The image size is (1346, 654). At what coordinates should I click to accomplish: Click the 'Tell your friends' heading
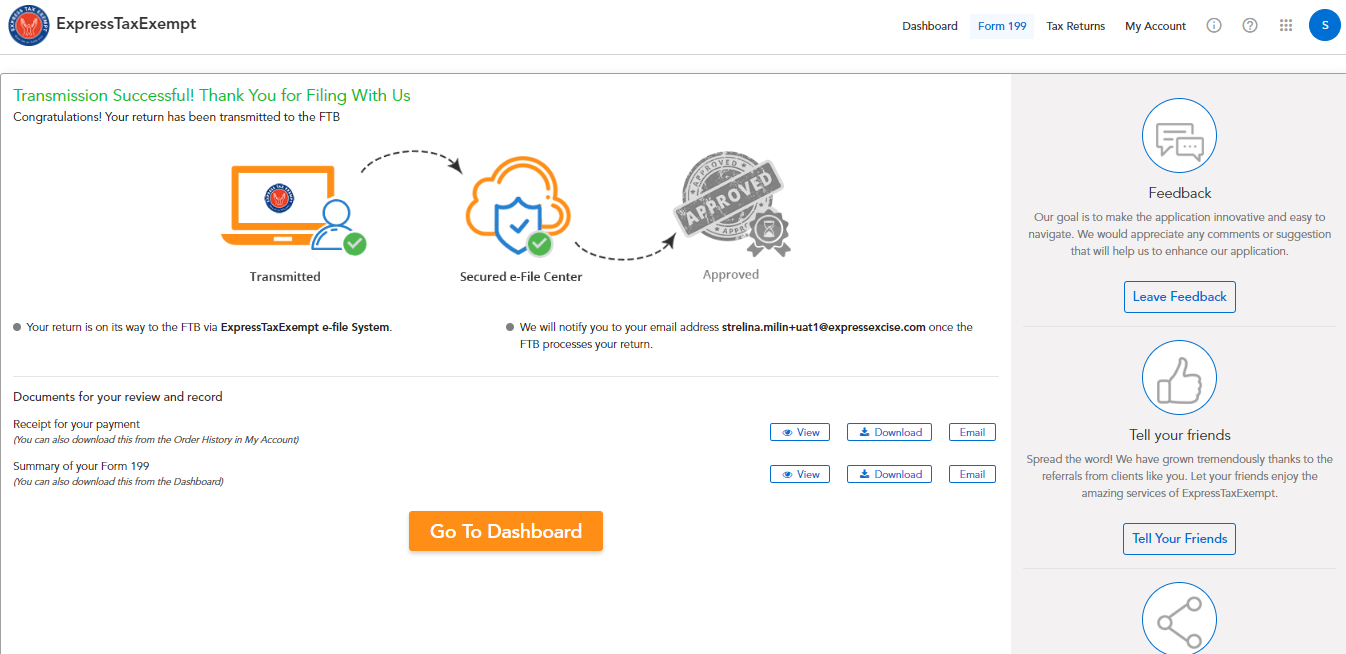tap(1180, 435)
